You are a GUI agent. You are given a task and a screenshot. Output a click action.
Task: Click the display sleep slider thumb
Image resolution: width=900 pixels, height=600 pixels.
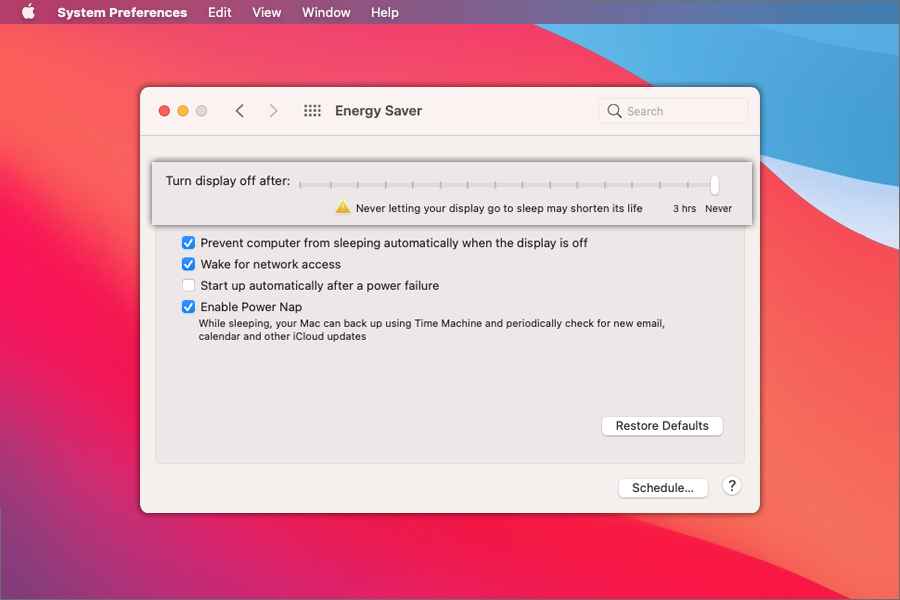pyautogui.click(x=714, y=185)
